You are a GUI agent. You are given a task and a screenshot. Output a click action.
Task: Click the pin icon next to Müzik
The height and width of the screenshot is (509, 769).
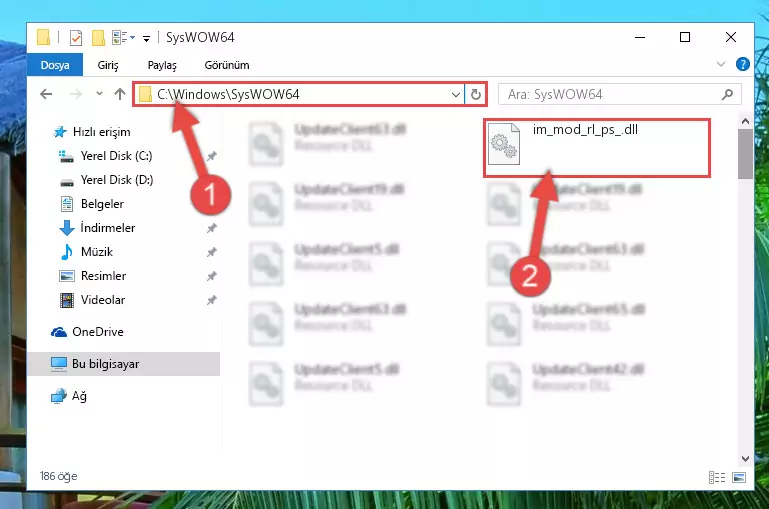coord(211,253)
